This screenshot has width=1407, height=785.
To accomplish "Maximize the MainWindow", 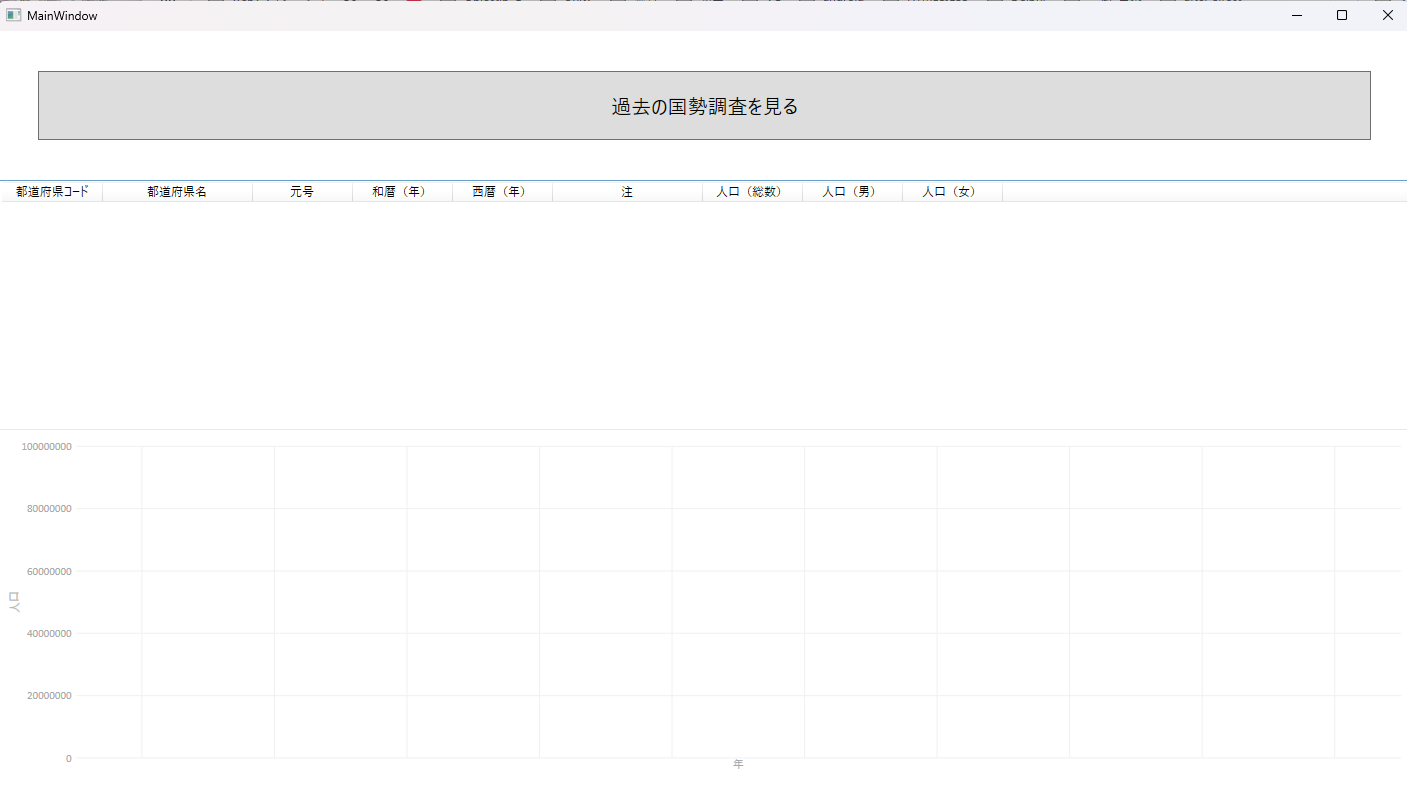I will [x=1341, y=15].
